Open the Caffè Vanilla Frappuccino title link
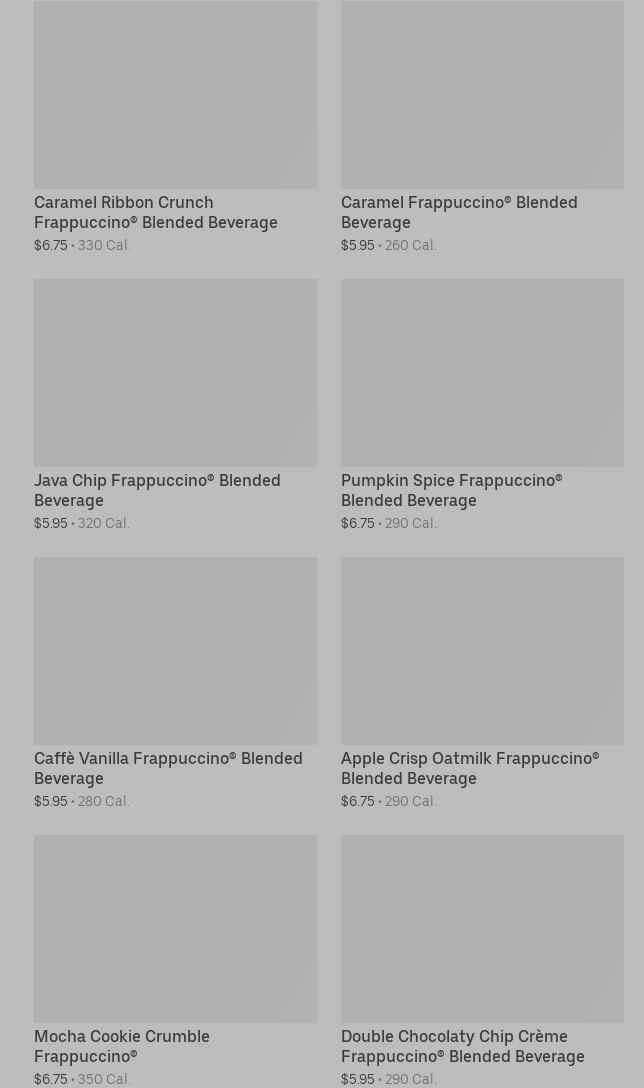644x1088 pixels. 168,768
